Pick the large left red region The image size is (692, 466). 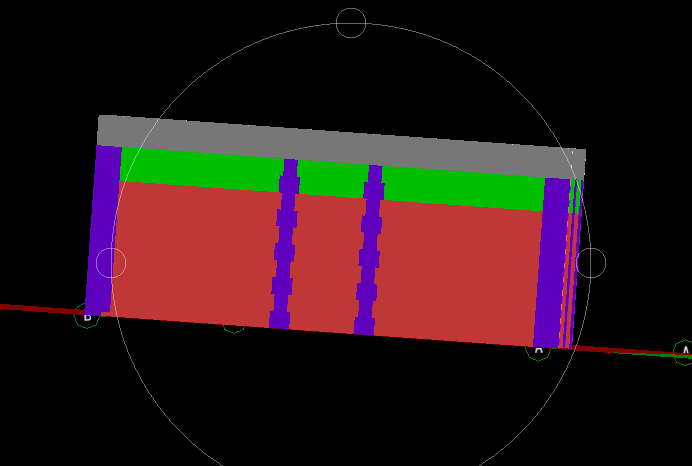tap(196, 254)
